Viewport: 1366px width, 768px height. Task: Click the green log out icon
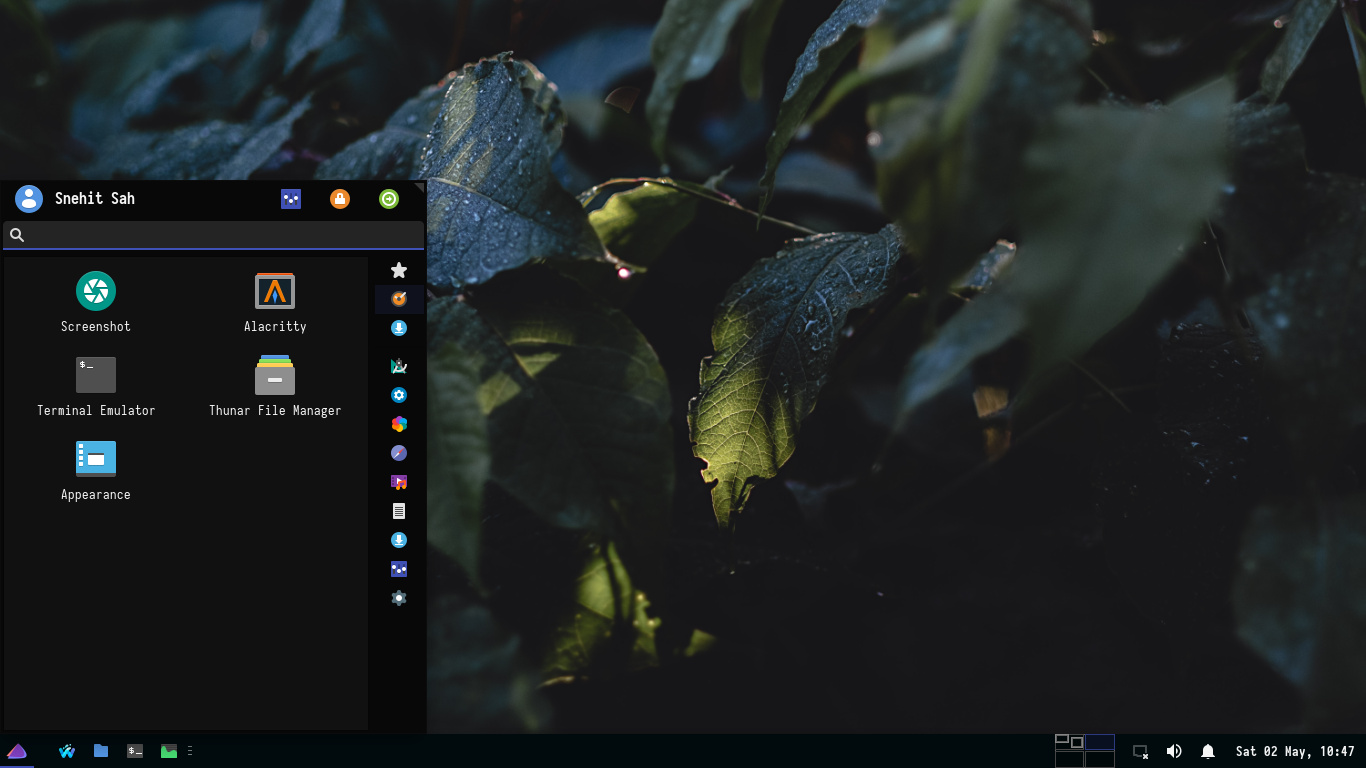[x=389, y=199]
